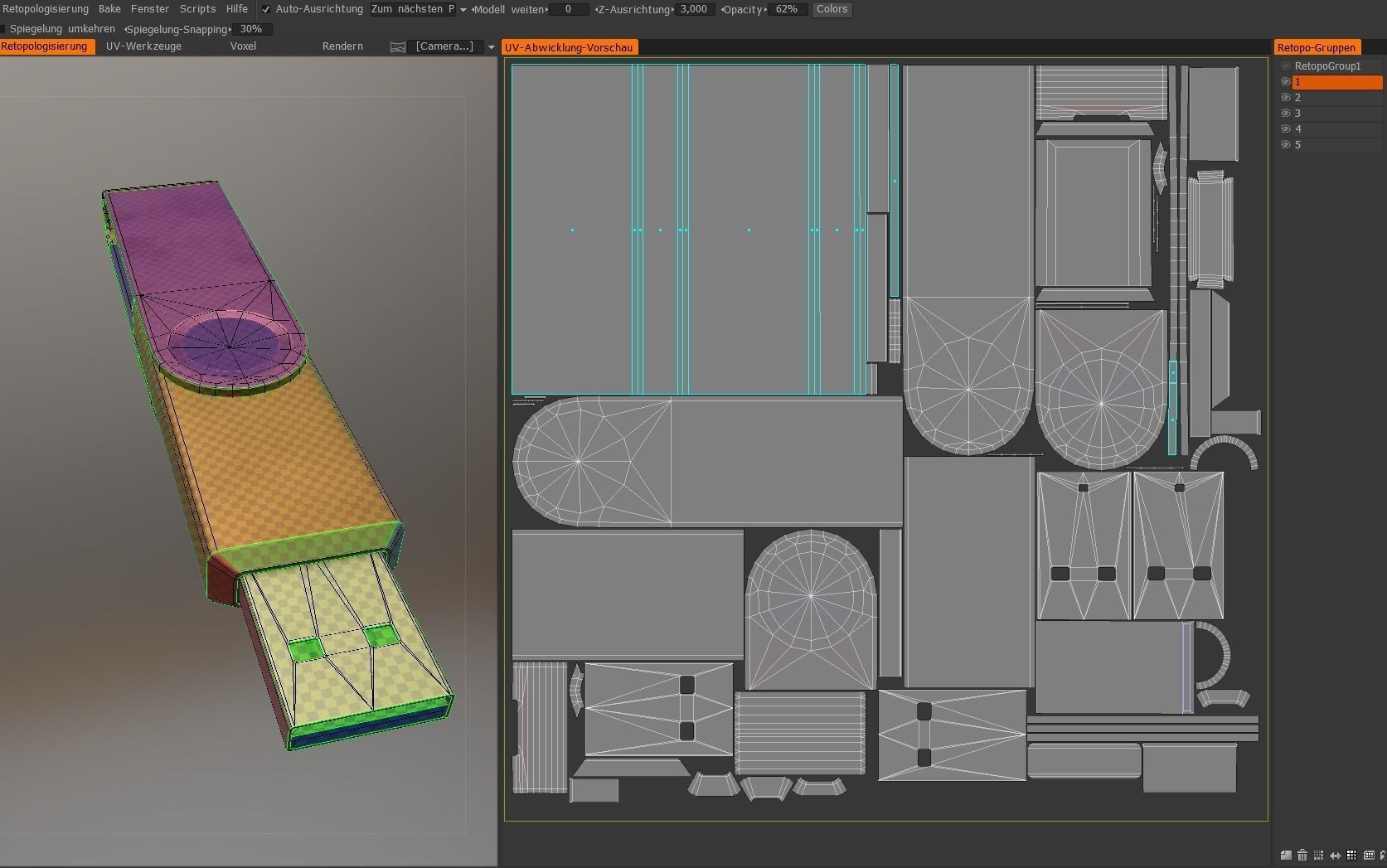The width and height of the screenshot is (1387, 868).
Task: Click the Colors button
Action: click(832, 9)
